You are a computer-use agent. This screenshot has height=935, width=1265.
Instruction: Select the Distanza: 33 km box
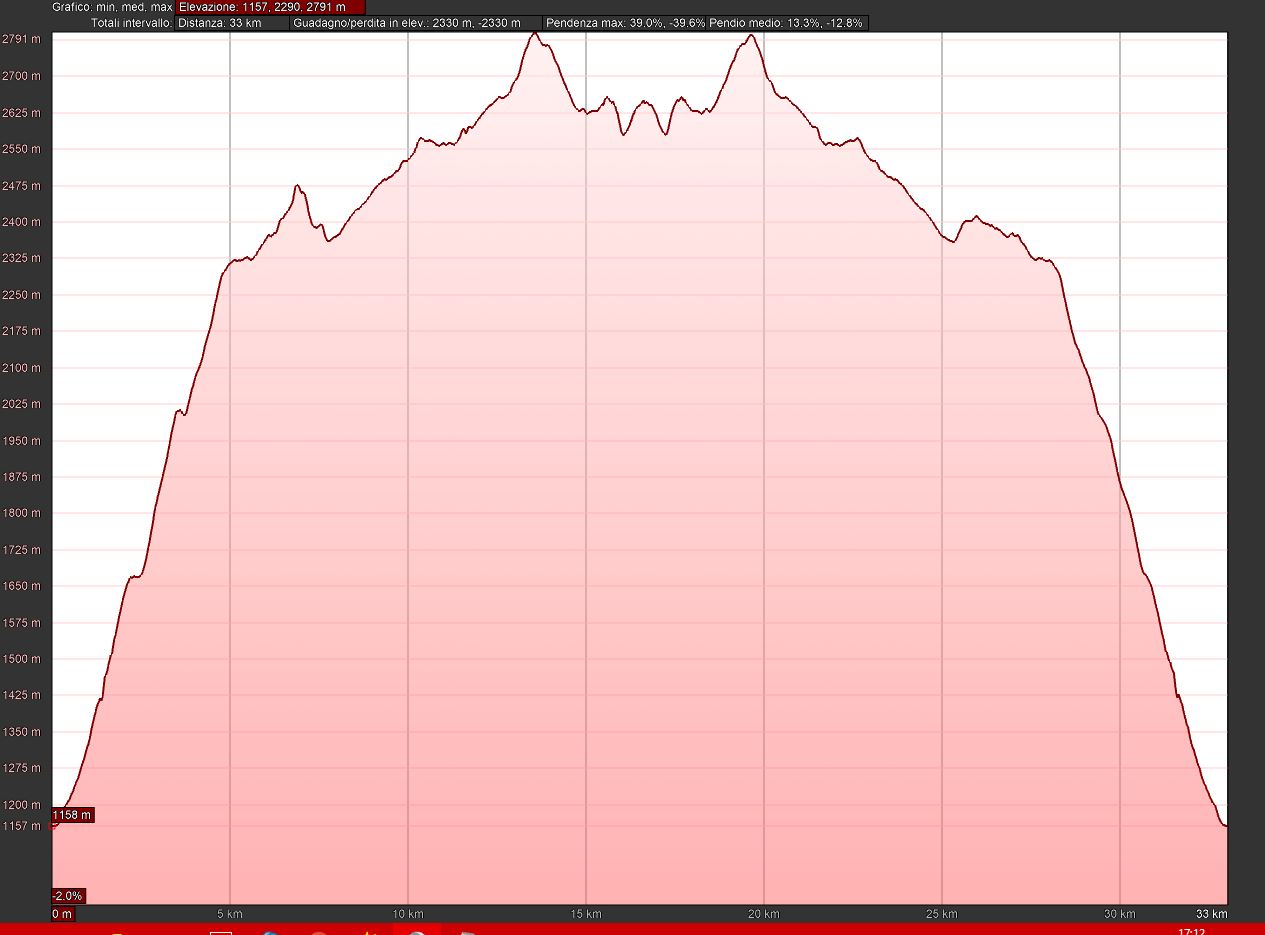231,23
